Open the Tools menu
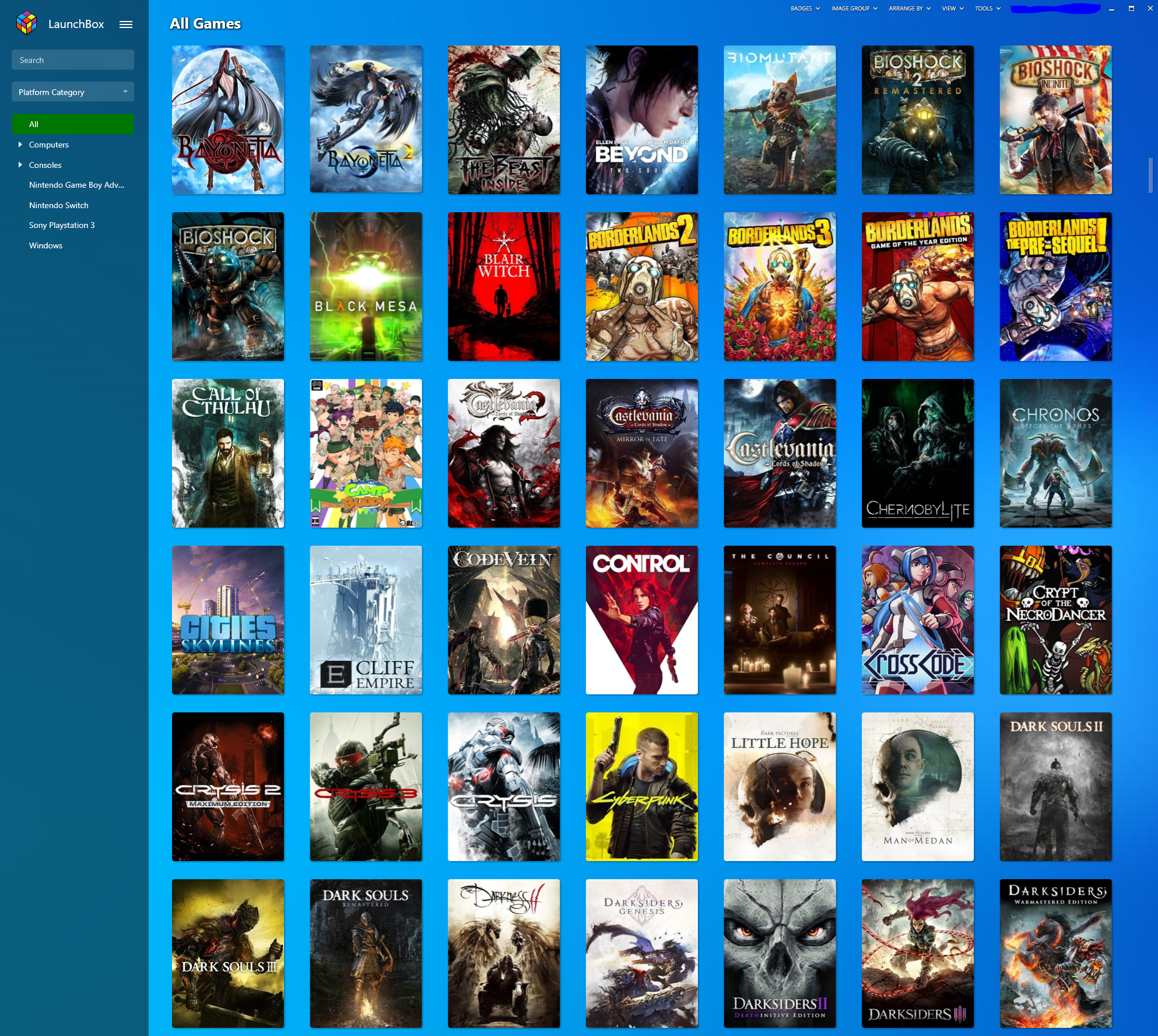1158x1036 pixels. pos(988,9)
